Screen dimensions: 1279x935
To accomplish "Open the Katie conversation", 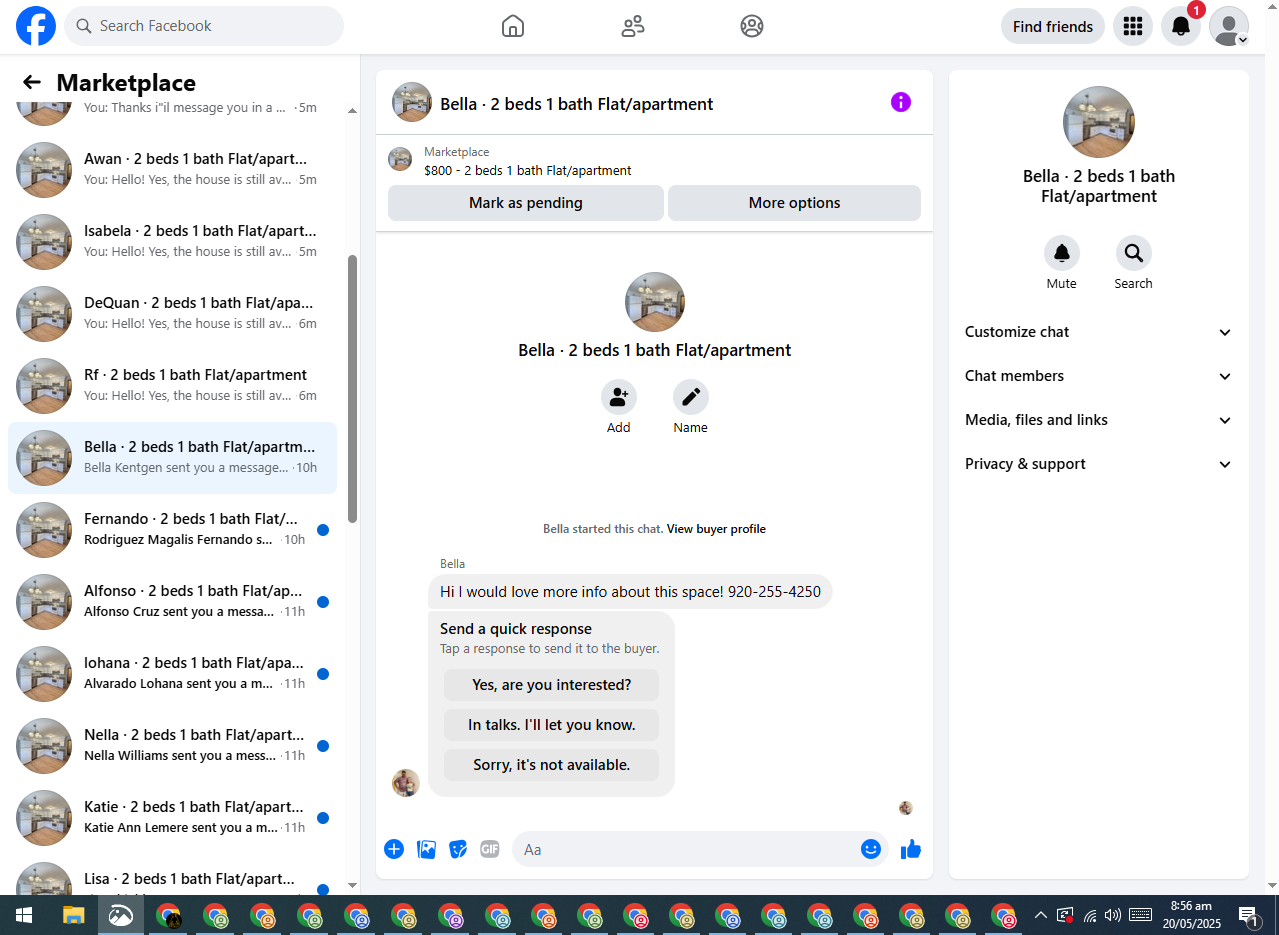I will coord(172,818).
